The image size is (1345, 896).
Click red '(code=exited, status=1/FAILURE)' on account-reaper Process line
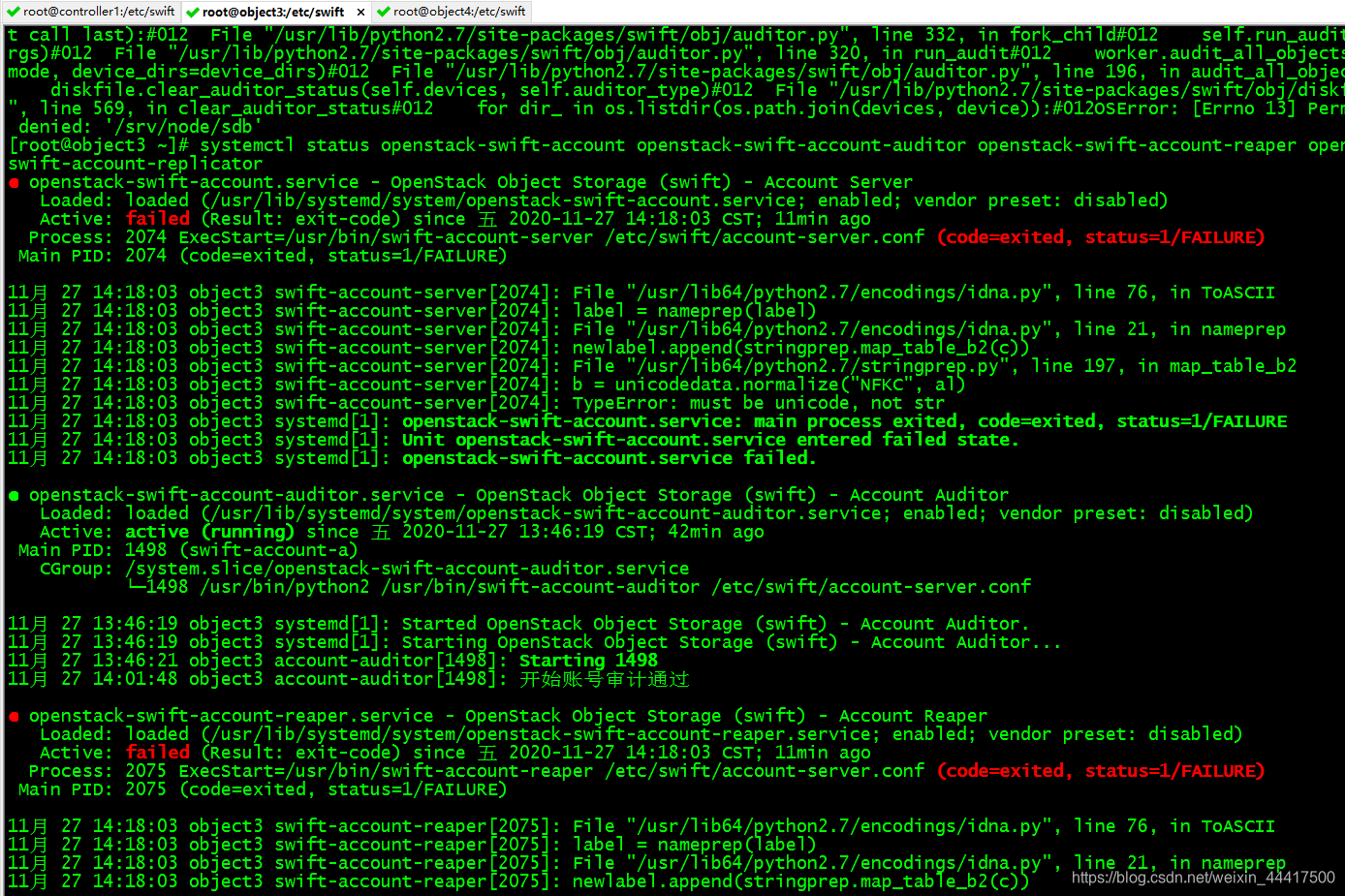(1101, 771)
